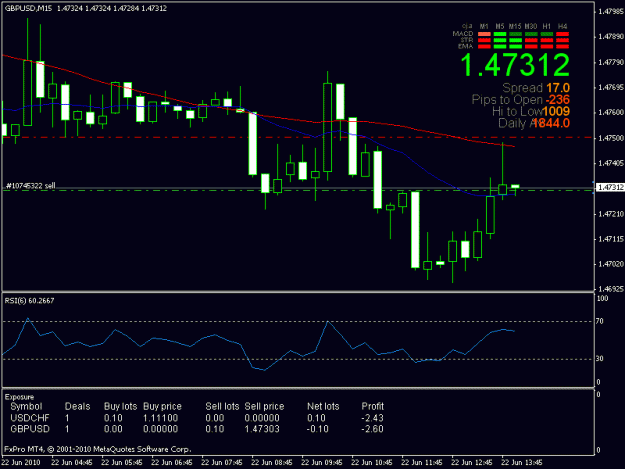The width and height of the screenshot is (625, 469).
Task: Click the Exposure panel title
Action: pyautogui.click(x=19, y=397)
